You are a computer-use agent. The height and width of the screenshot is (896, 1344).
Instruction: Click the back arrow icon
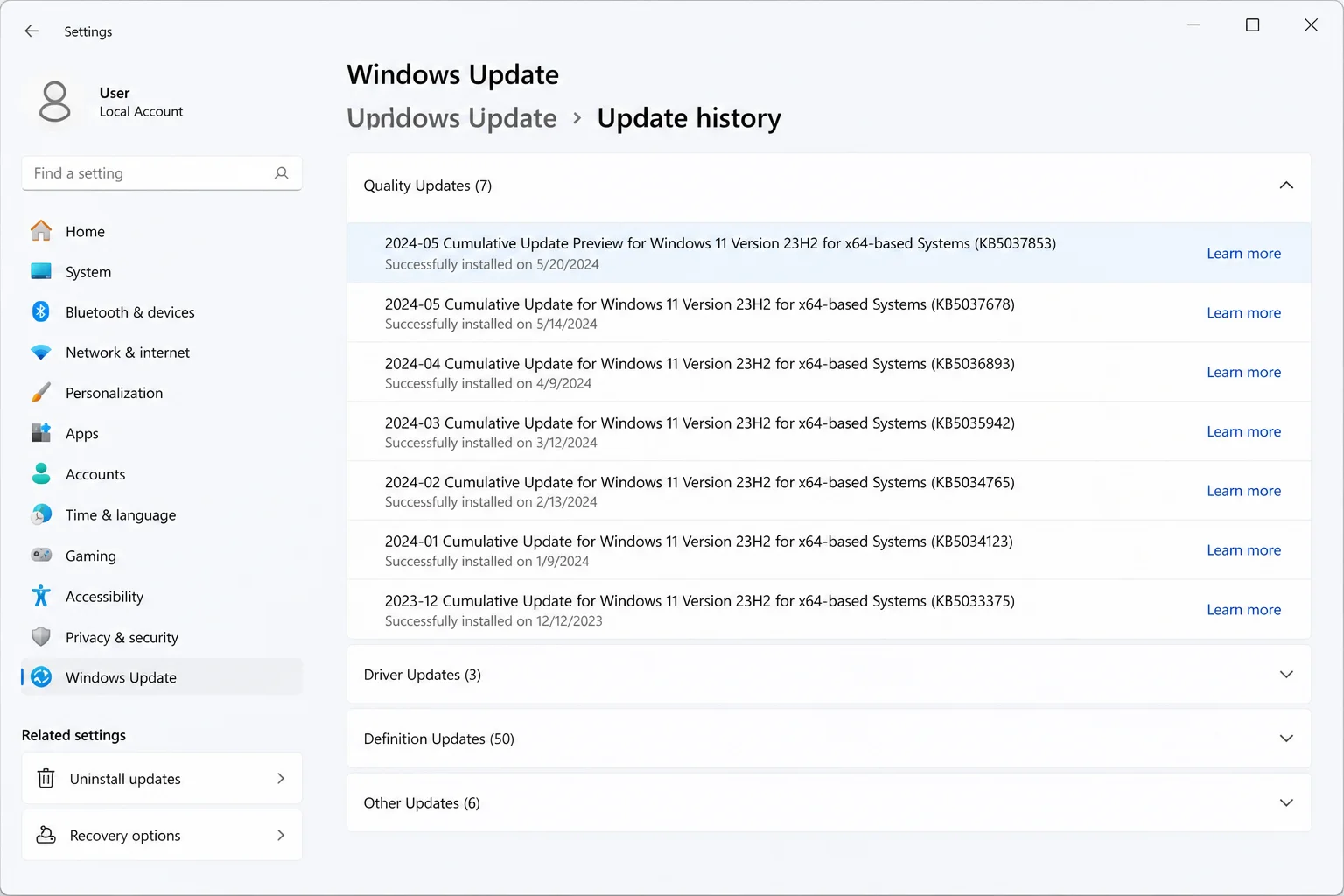coord(31,31)
